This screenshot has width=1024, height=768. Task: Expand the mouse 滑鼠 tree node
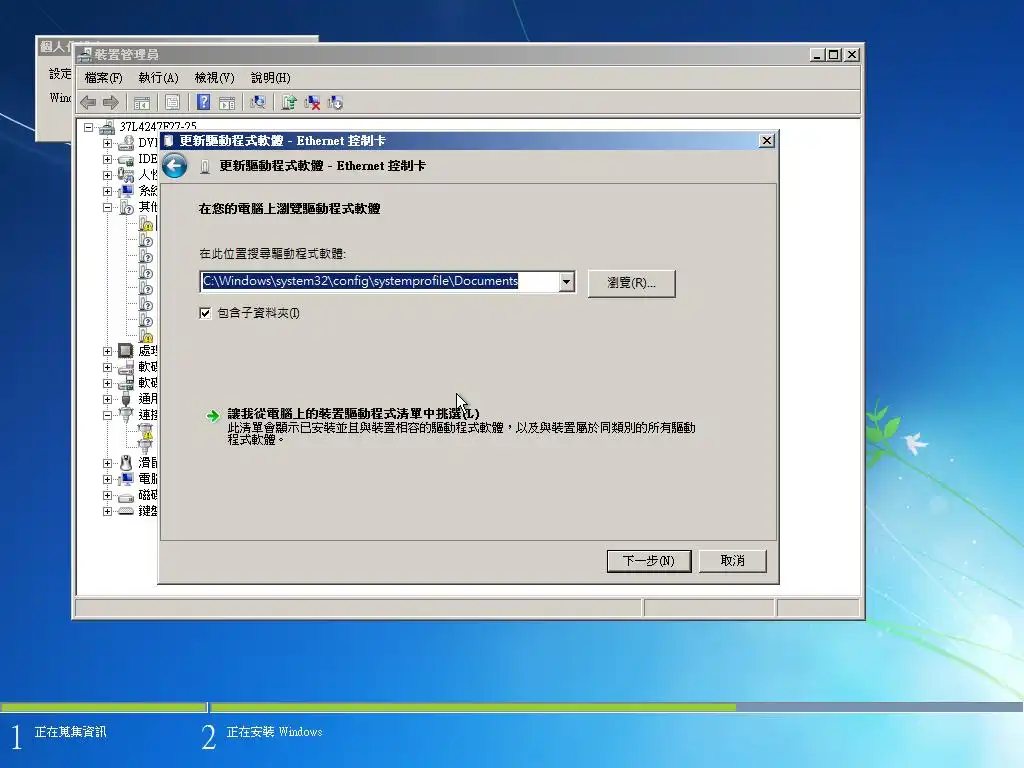[x=108, y=463]
